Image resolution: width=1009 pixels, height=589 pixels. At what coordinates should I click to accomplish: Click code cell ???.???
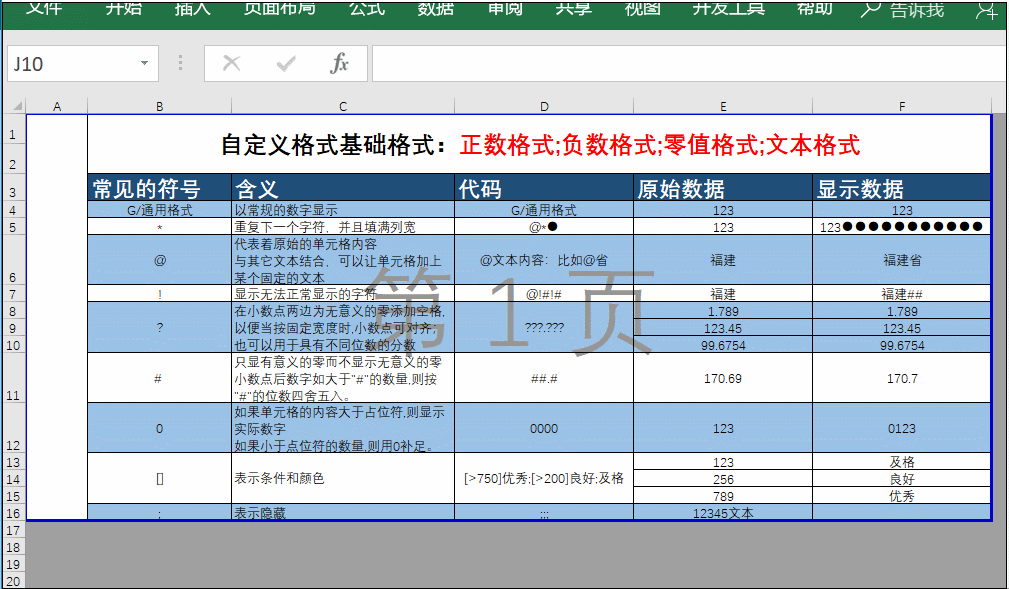(544, 328)
